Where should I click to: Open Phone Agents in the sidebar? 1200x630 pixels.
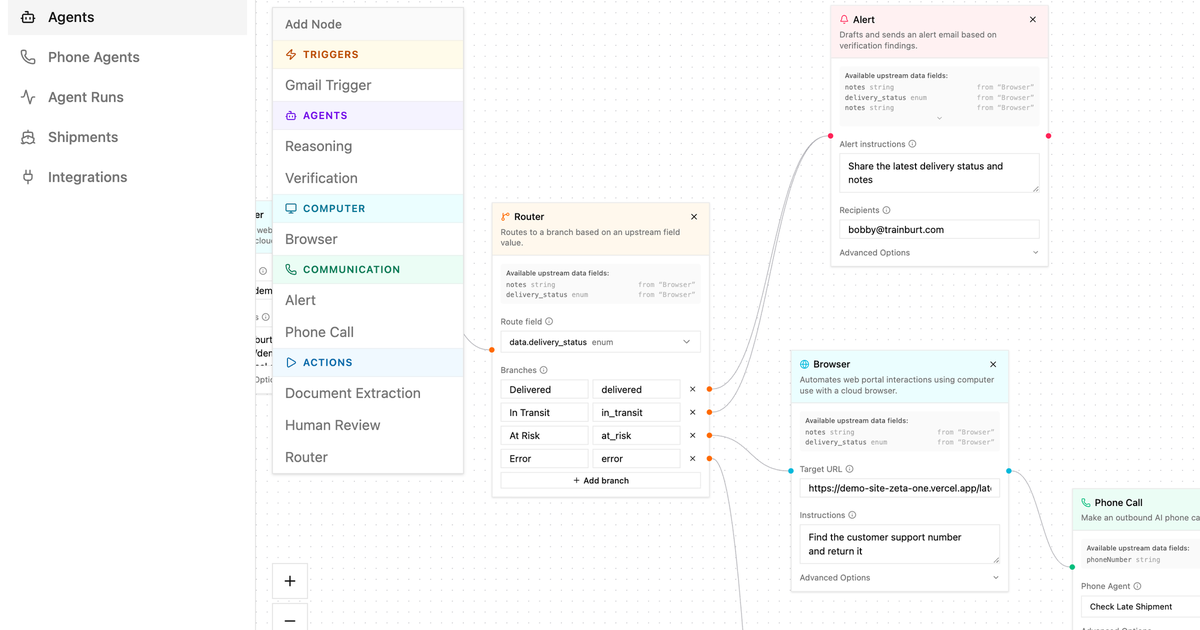127,57
